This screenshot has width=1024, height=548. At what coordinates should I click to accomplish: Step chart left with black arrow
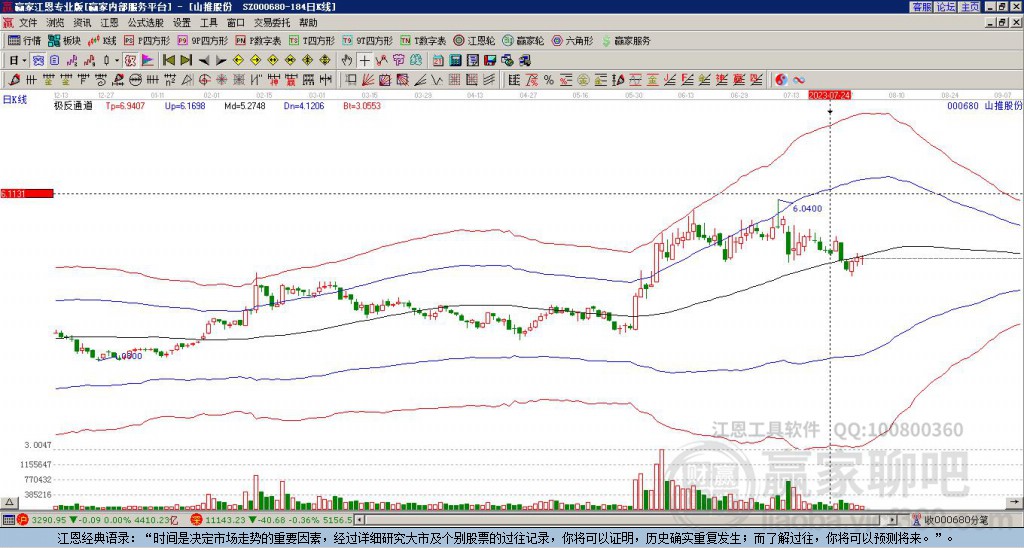pos(204,61)
